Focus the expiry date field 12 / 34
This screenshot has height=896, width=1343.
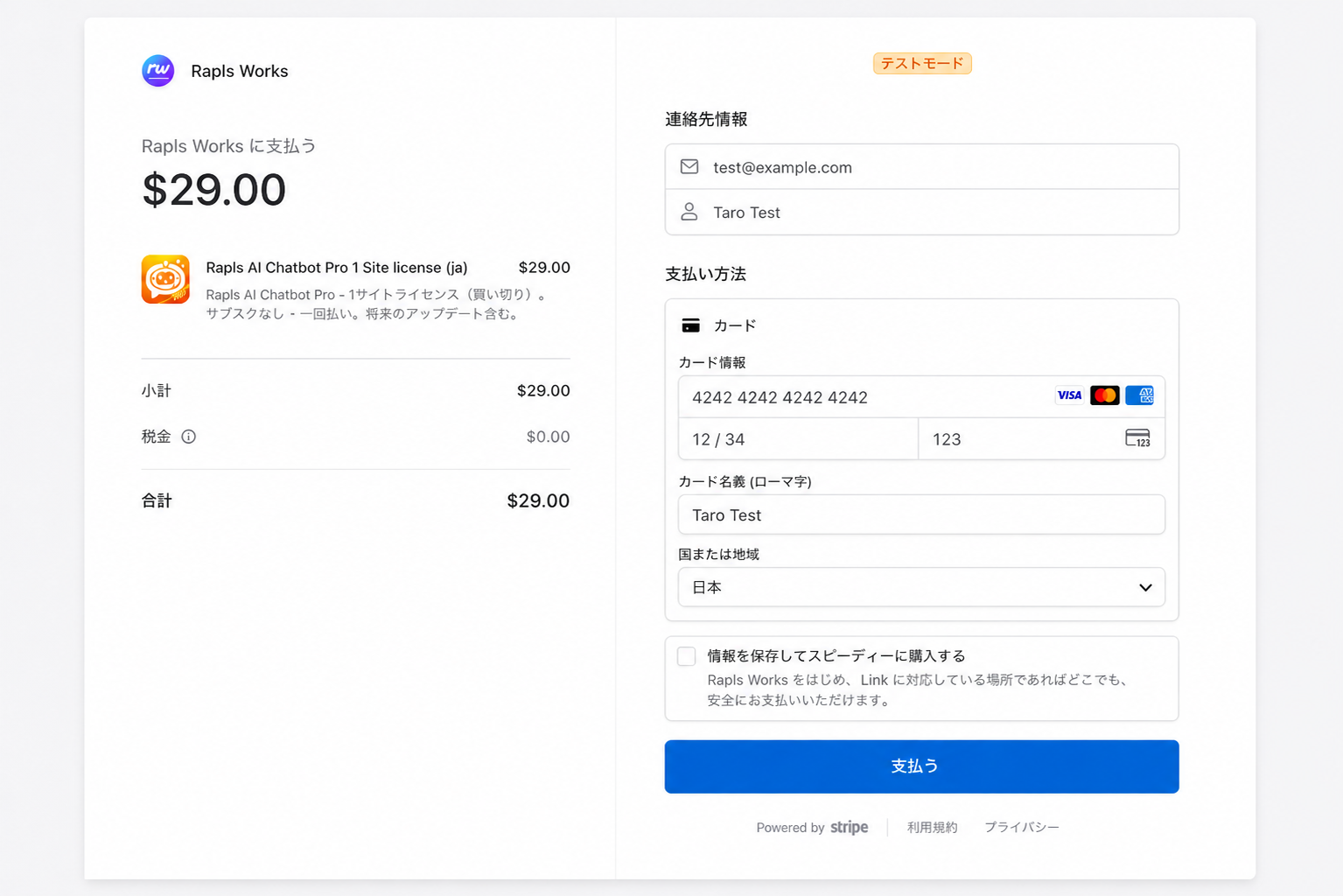point(799,439)
